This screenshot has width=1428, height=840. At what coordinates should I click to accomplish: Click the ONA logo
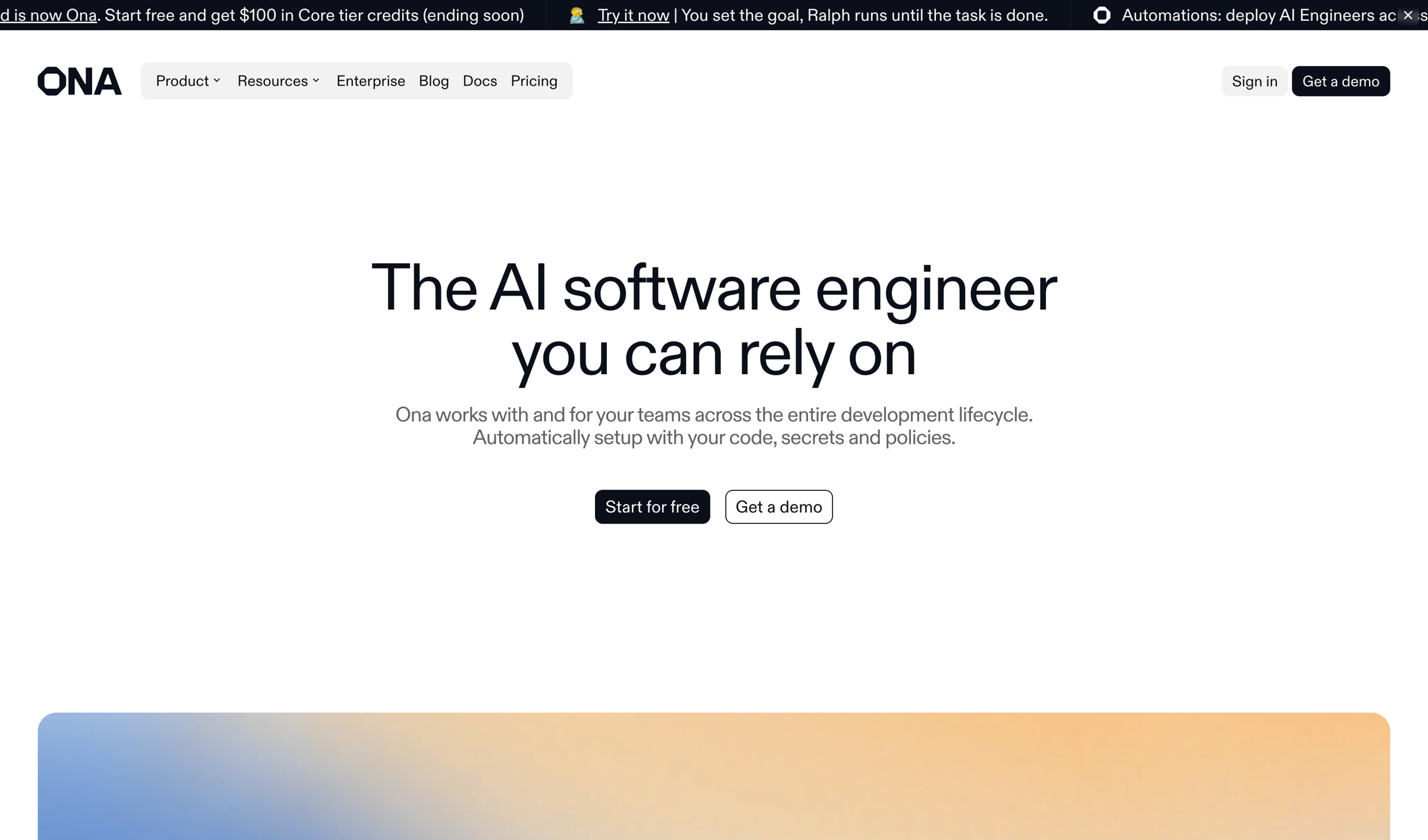pyautogui.click(x=80, y=81)
